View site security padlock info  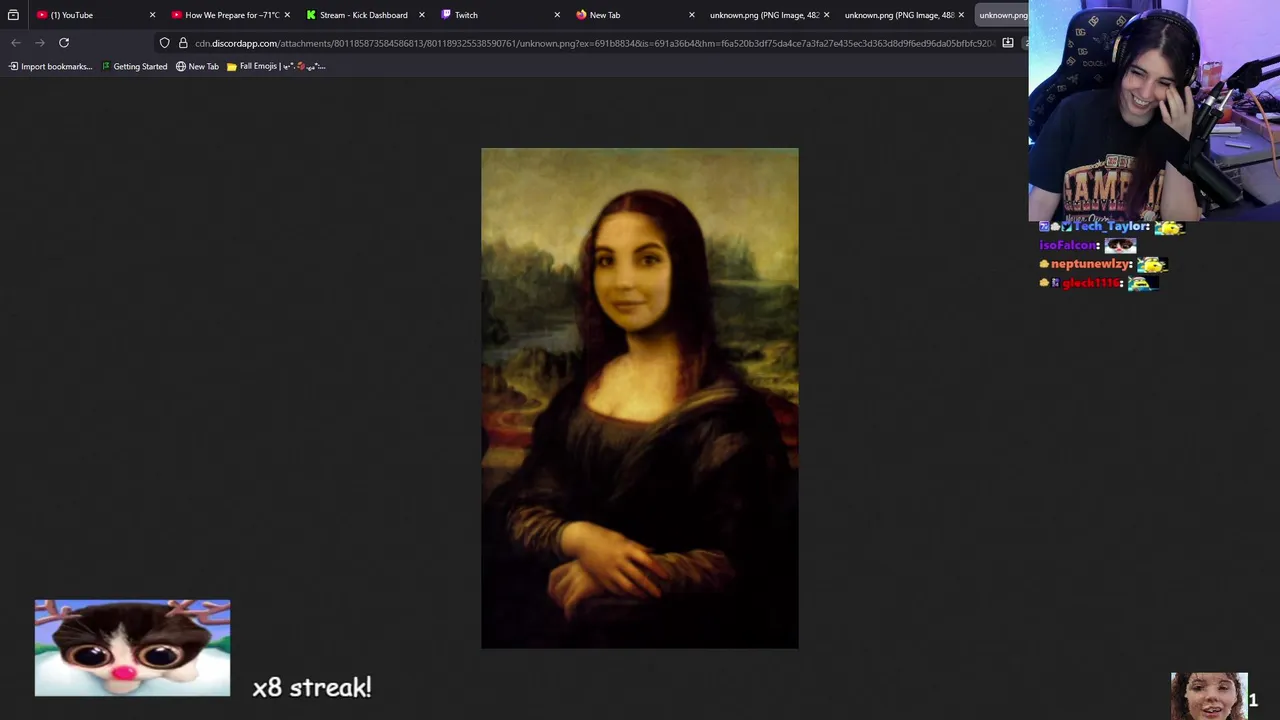(183, 43)
